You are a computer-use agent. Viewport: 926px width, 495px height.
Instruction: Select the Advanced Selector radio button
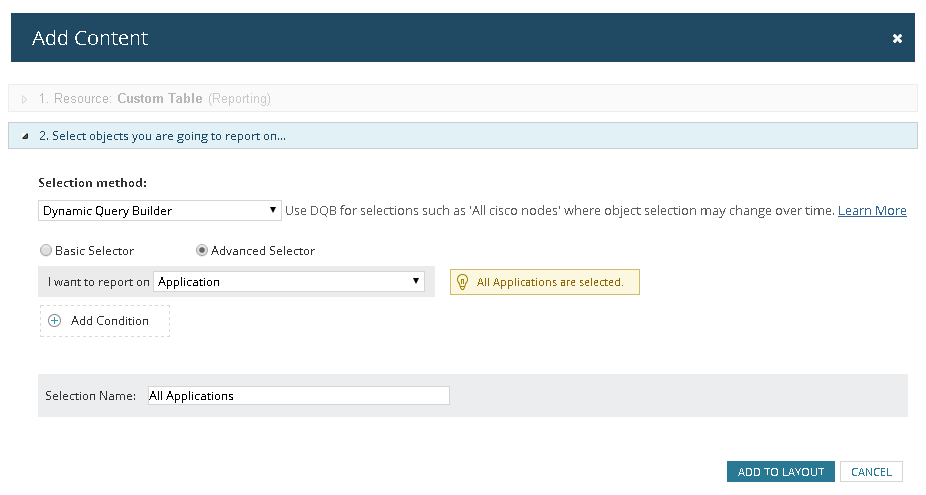202,250
